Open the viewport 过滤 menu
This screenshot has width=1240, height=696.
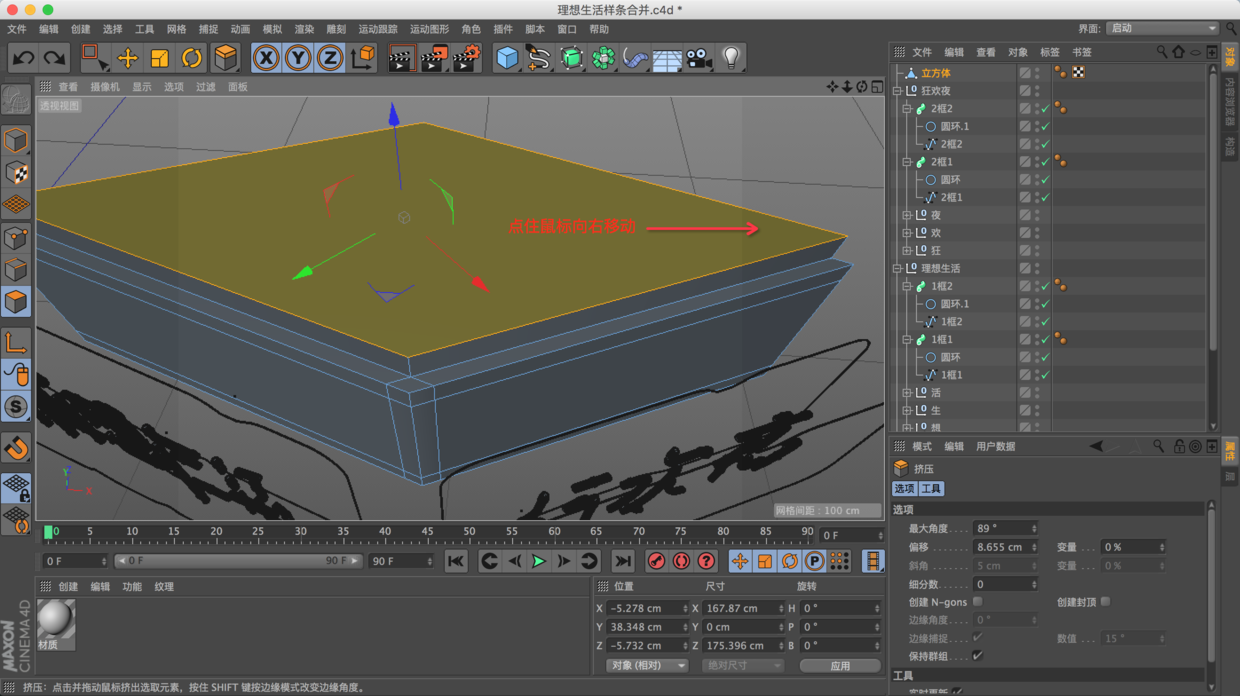(x=205, y=87)
